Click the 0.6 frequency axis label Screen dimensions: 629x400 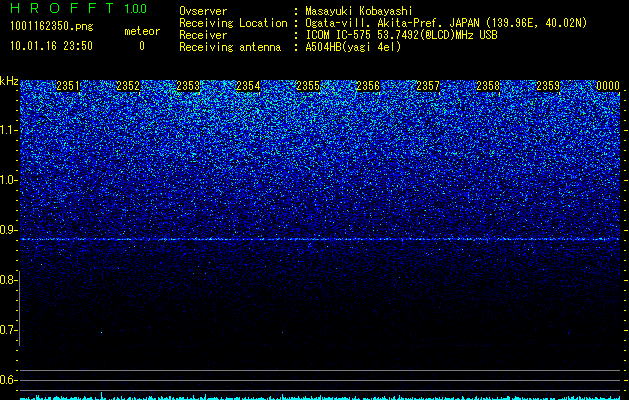click(7, 380)
